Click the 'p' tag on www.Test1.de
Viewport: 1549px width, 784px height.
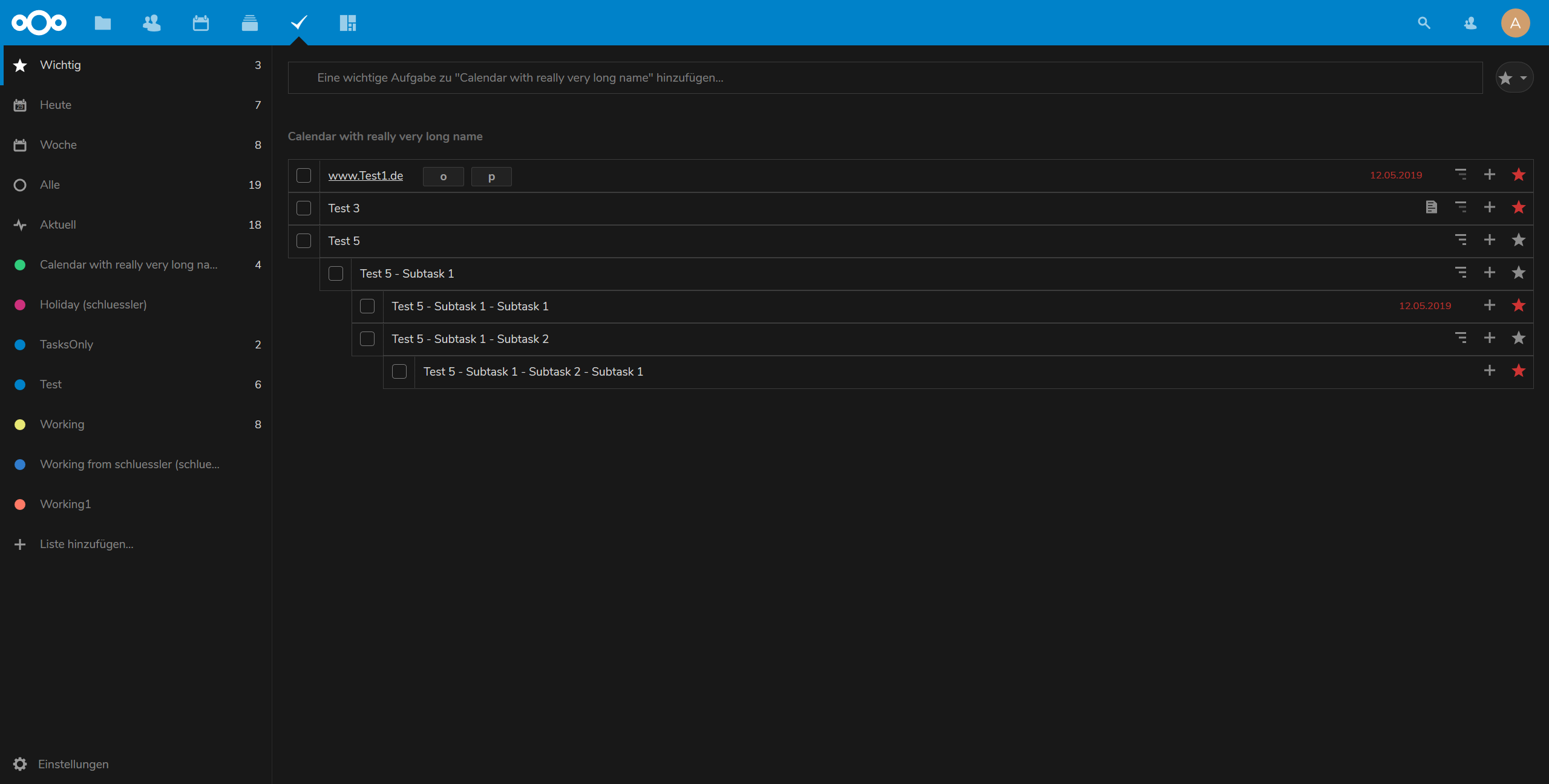(x=491, y=177)
